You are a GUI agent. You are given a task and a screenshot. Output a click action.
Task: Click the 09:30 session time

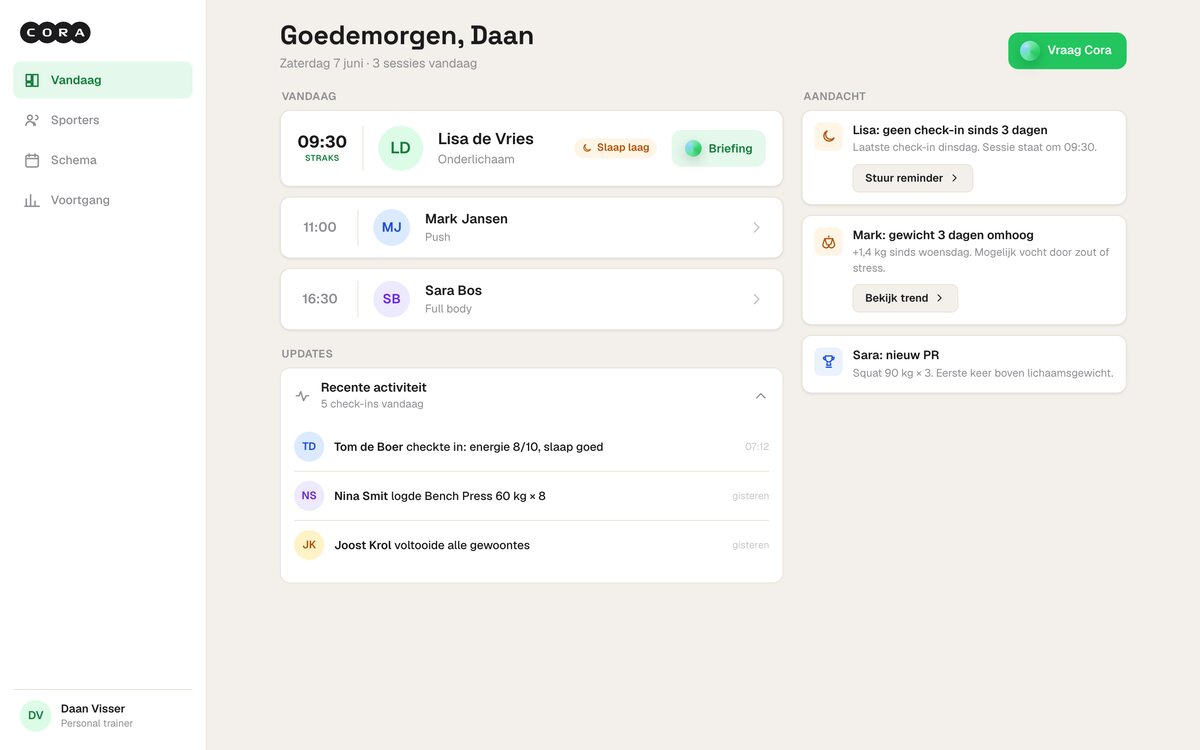pos(322,142)
